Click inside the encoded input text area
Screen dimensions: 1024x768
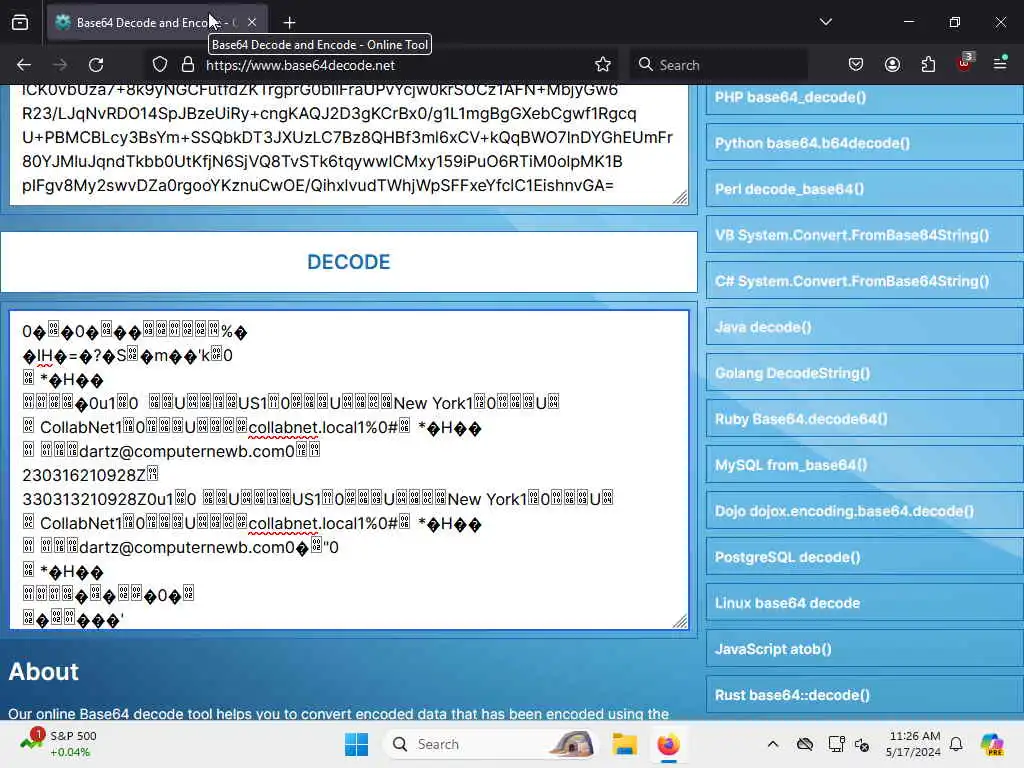[349, 145]
